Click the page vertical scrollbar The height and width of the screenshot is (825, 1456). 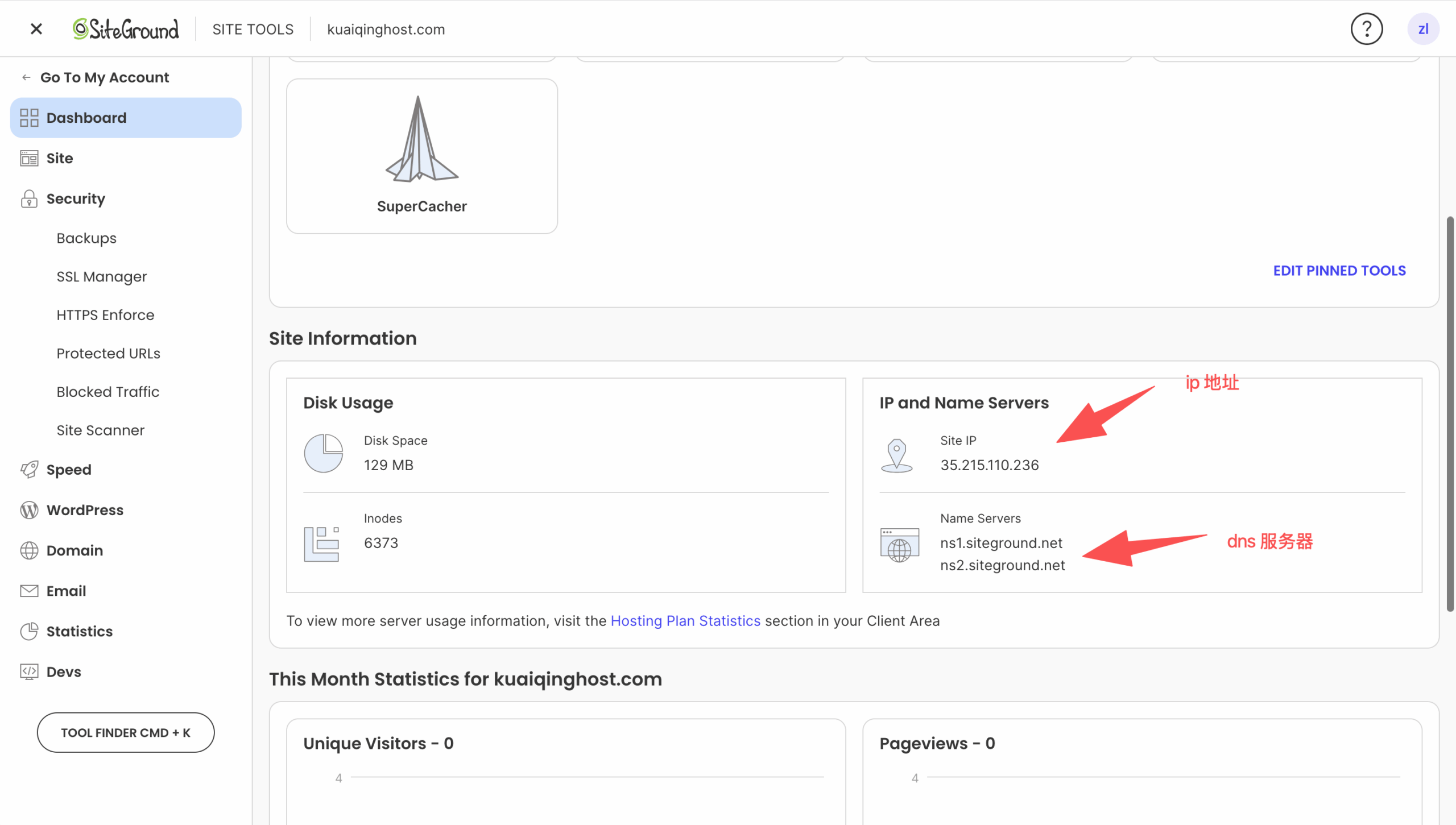click(1450, 413)
